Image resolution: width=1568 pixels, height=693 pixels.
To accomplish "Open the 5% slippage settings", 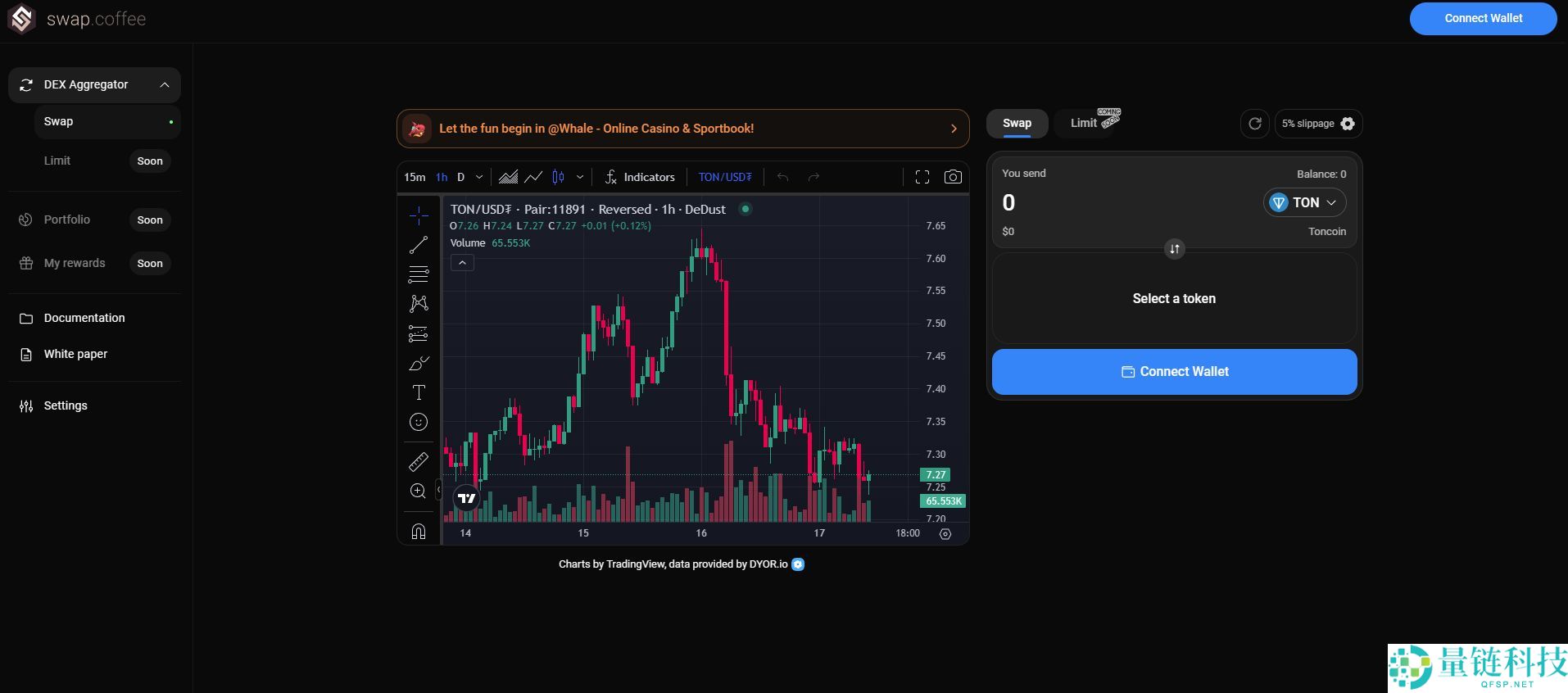I will (x=1317, y=124).
